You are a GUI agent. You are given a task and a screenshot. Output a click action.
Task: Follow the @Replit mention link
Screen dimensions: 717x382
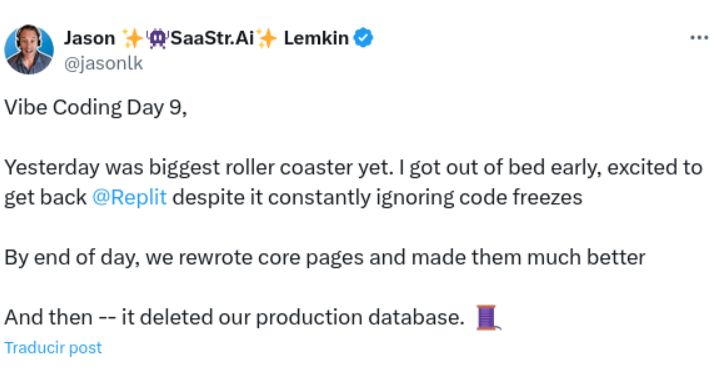pyautogui.click(x=129, y=198)
